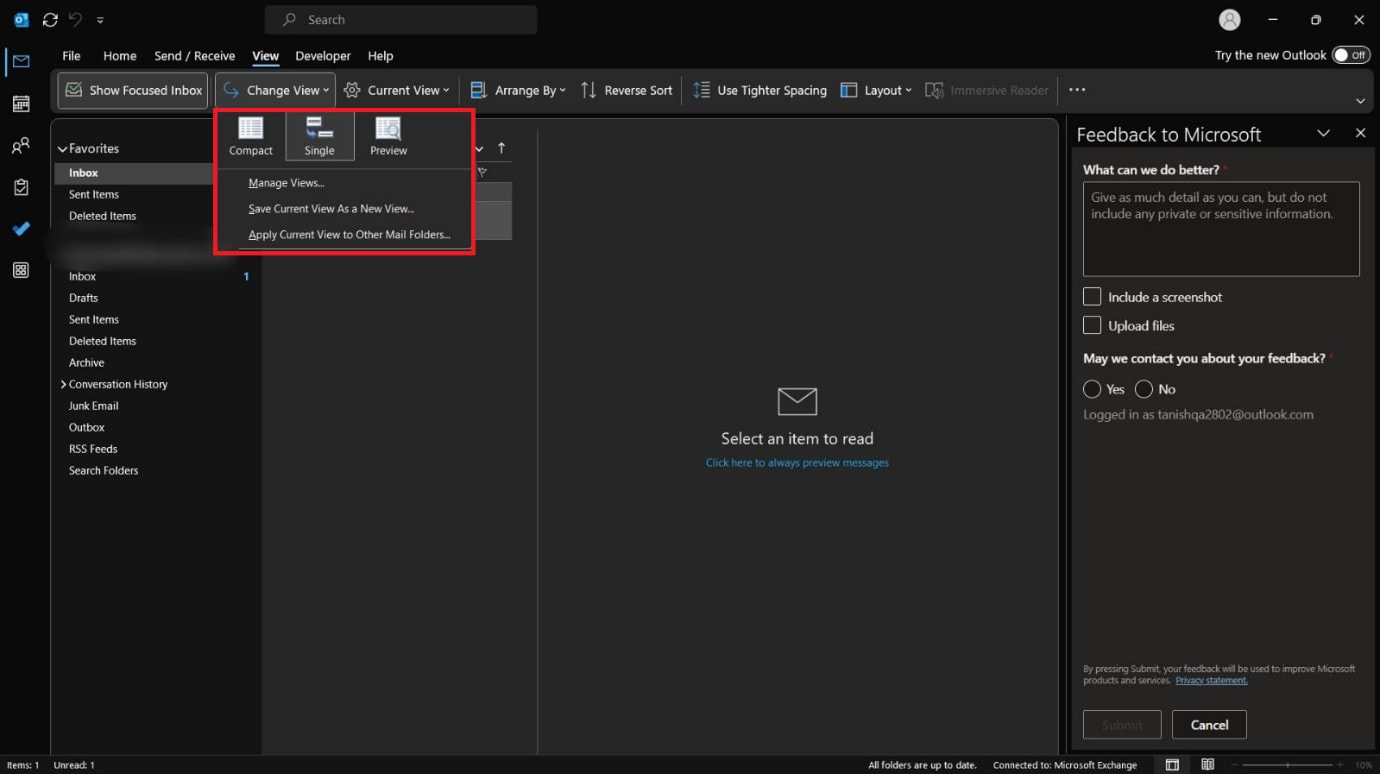Open the Layout dropdown
1380x774 pixels.
click(x=876, y=90)
